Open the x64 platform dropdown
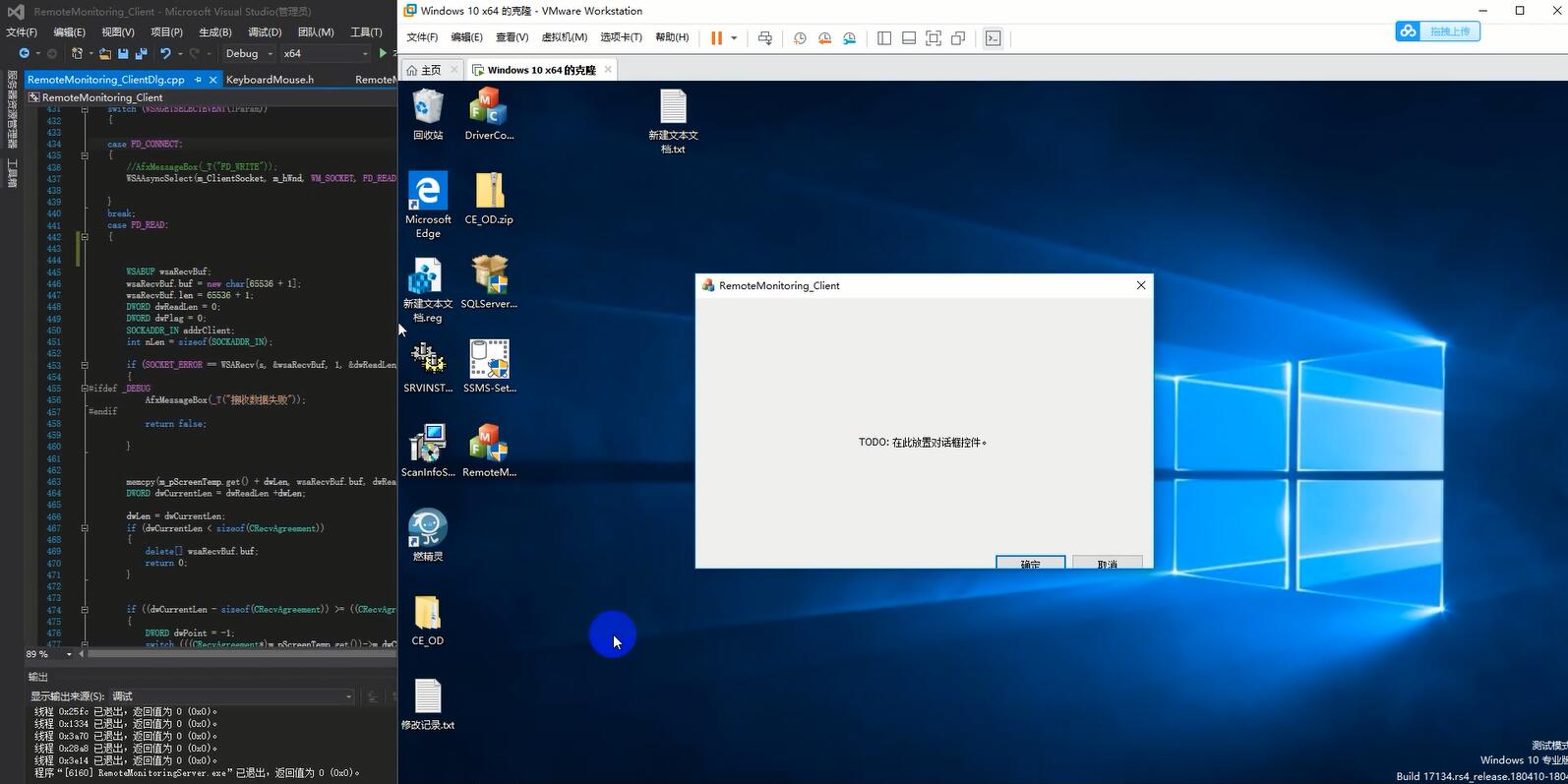1568x784 pixels. coord(326,53)
